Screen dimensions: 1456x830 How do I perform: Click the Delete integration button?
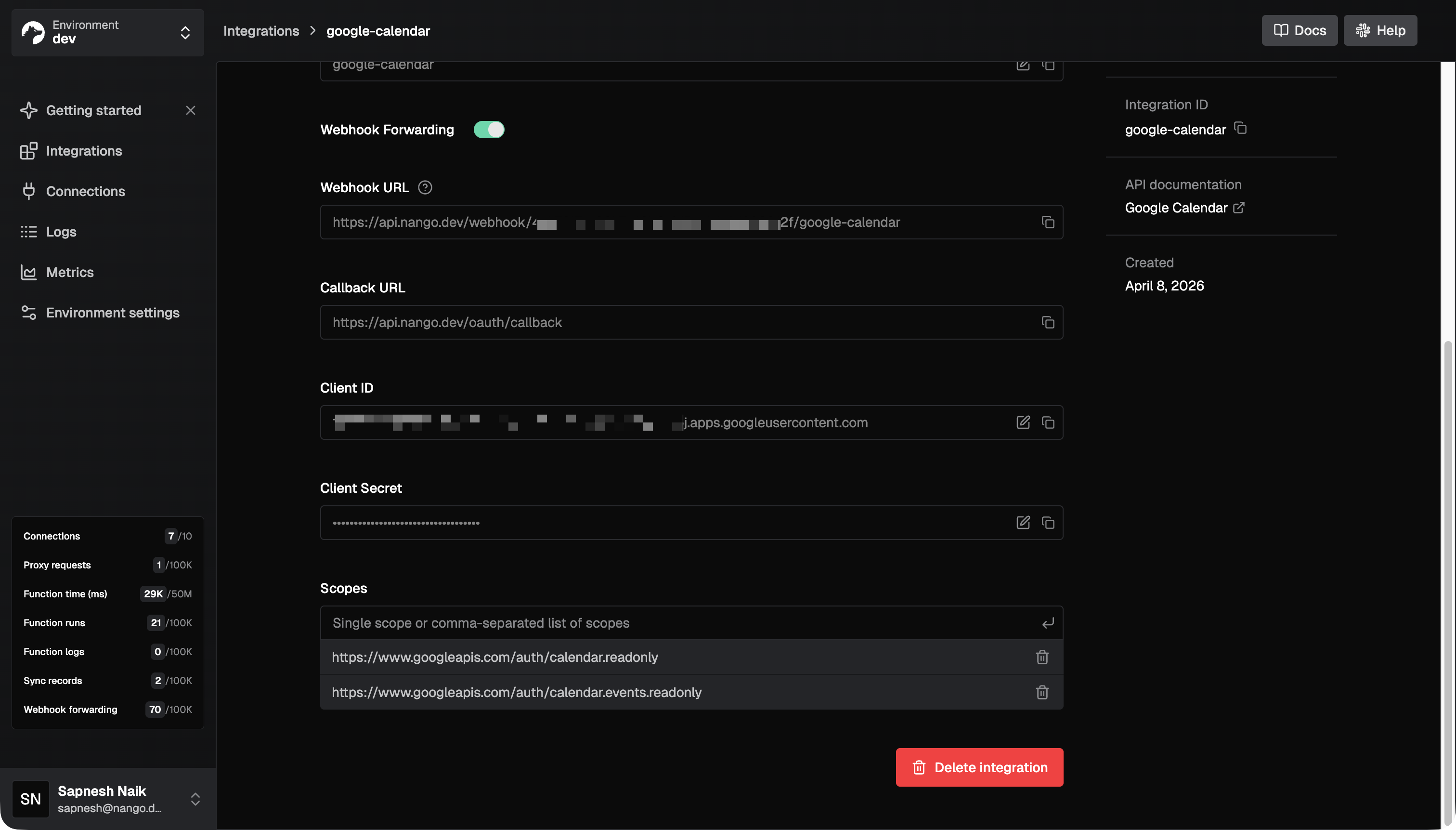(979, 767)
